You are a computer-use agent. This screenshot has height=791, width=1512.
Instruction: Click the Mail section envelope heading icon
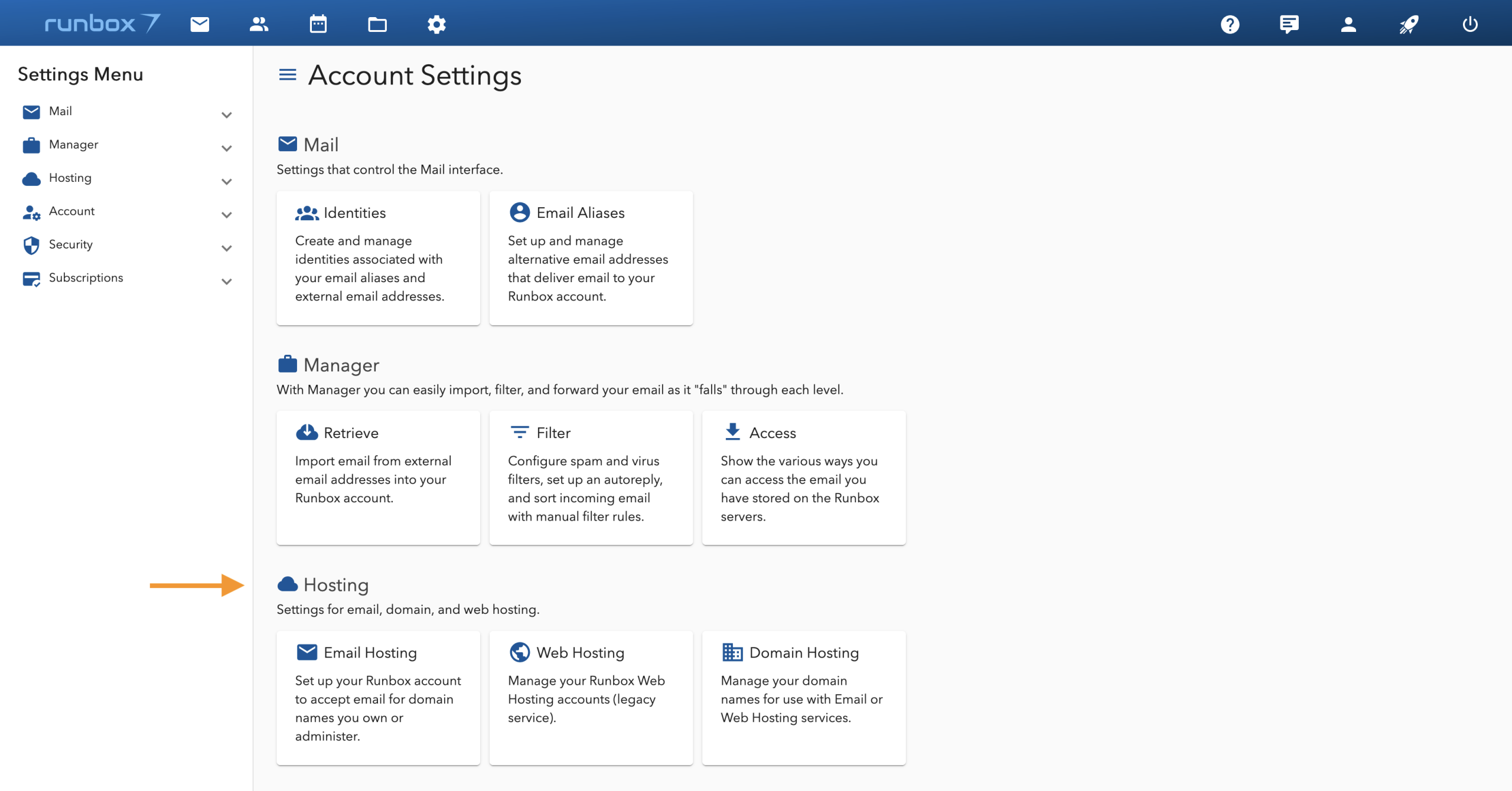pyautogui.click(x=288, y=143)
